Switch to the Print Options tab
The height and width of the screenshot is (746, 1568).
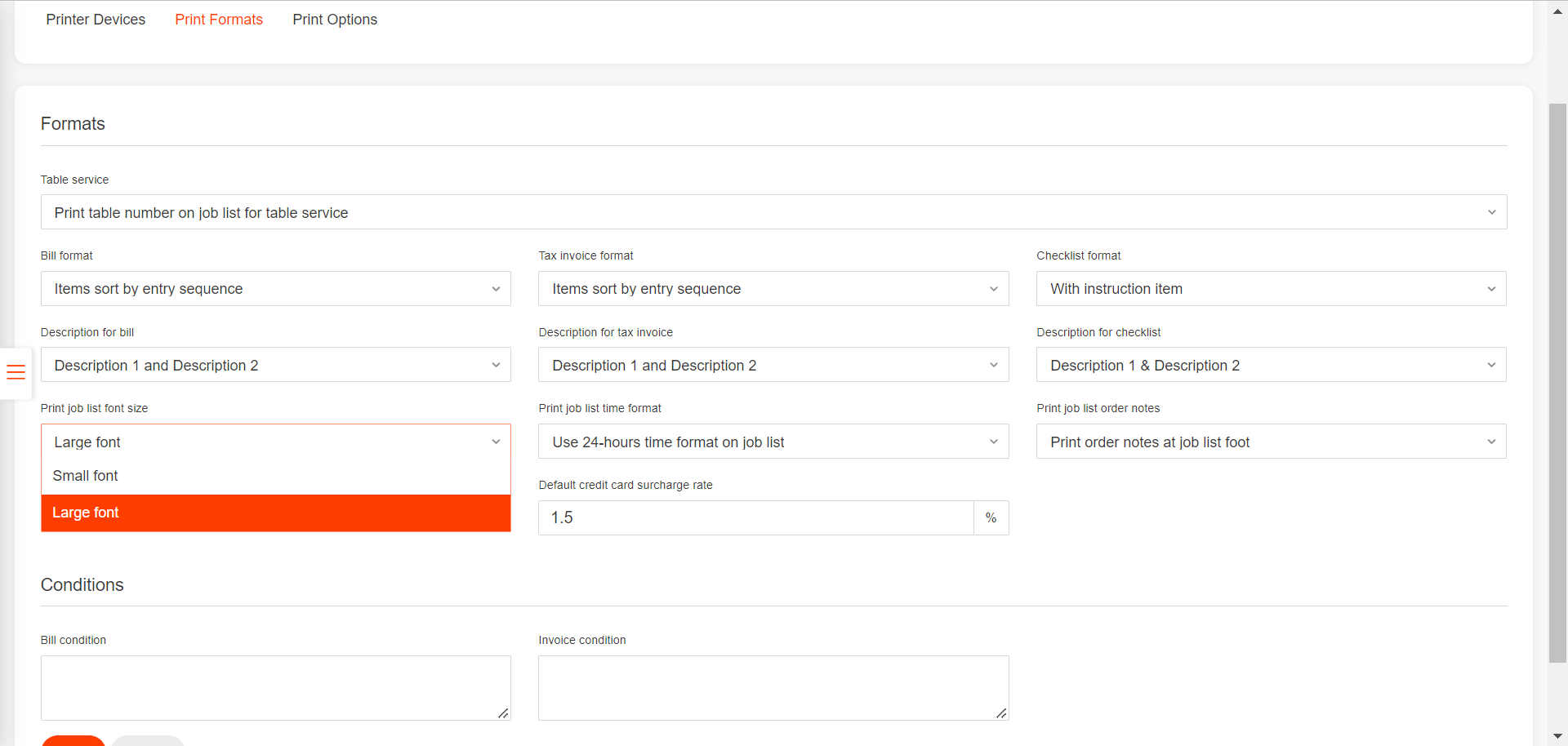(x=335, y=19)
